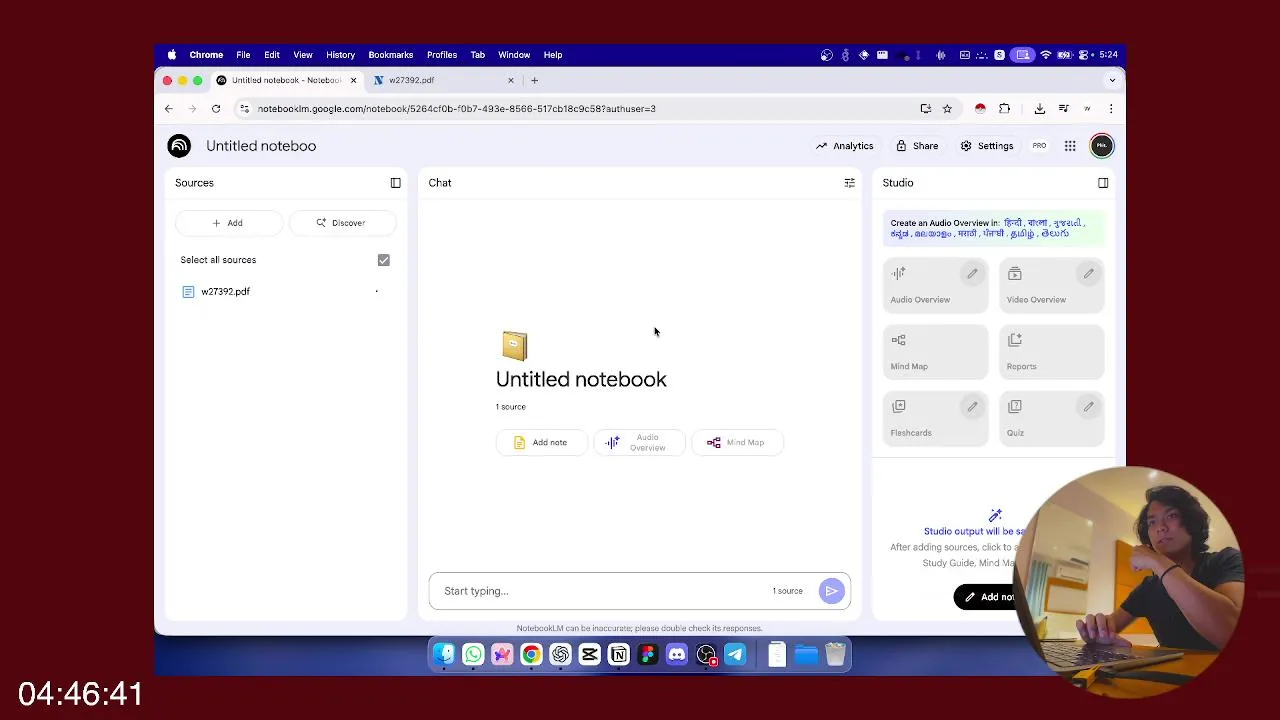Screen dimensions: 1280x720
Task: Open the Profiles menu
Action: (x=442, y=55)
